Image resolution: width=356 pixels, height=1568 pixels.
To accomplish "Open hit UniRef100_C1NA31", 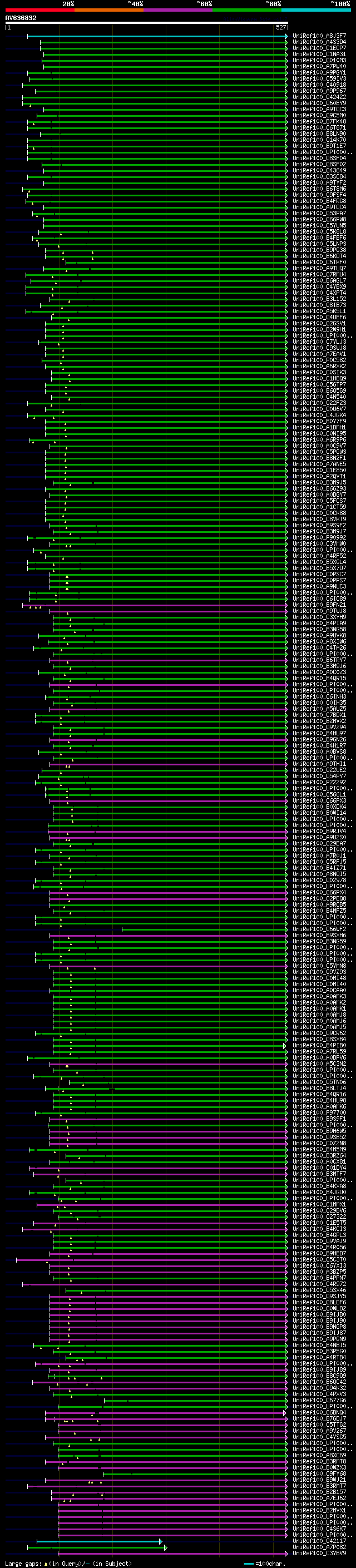I will tap(319, 54).
